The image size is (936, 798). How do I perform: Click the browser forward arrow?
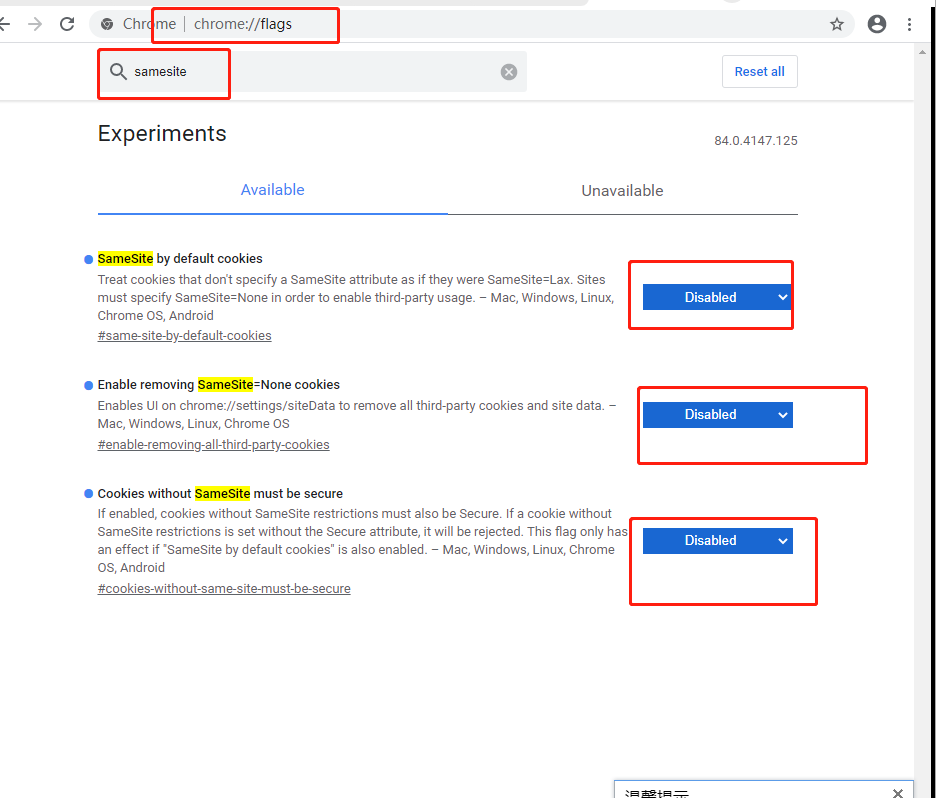pos(35,24)
